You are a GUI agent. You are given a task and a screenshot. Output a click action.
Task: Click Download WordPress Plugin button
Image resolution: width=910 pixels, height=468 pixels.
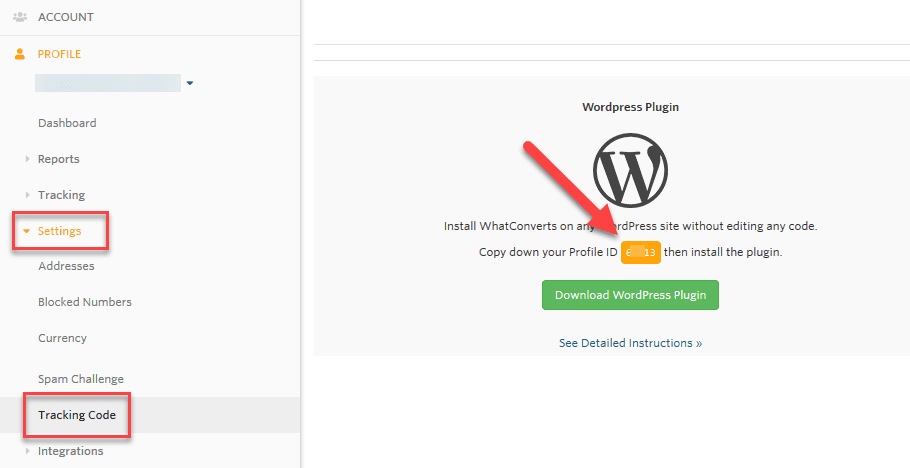630,295
